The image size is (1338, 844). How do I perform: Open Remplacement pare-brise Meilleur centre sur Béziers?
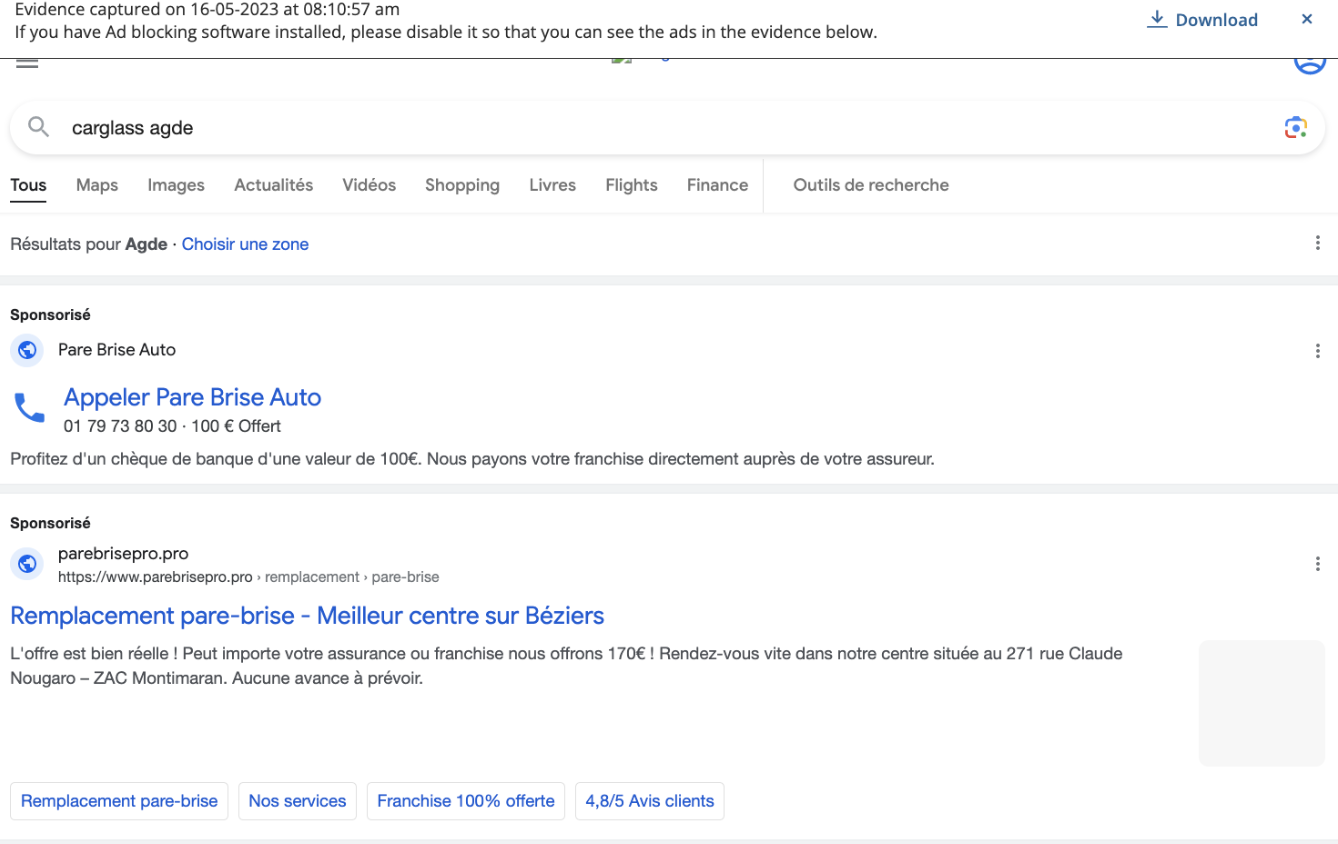pyautogui.click(x=307, y=615)
